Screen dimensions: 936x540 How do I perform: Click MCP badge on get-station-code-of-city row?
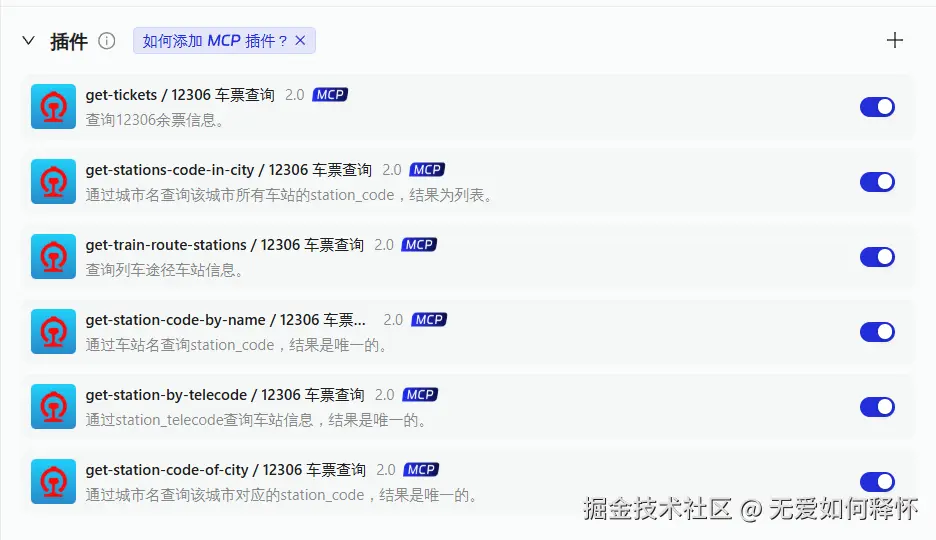[x=421, y=470]
